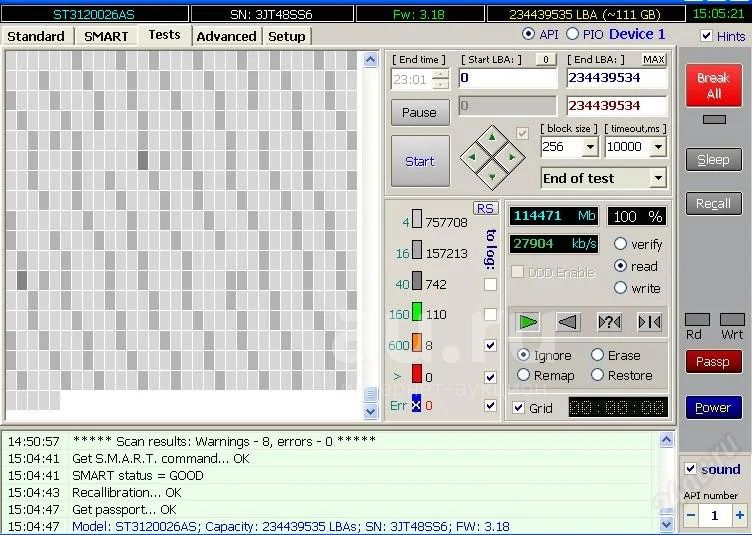Click the Sleep button

714,160
